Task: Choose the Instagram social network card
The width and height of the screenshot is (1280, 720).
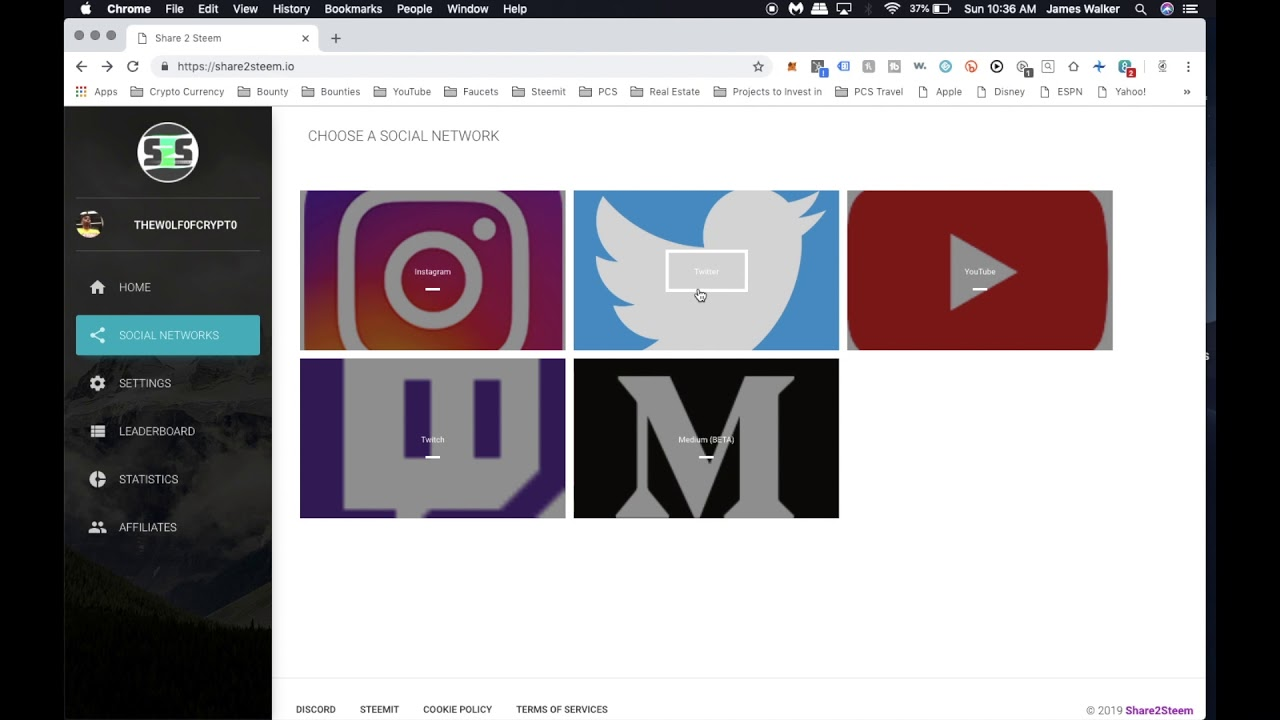Action: 432,270
